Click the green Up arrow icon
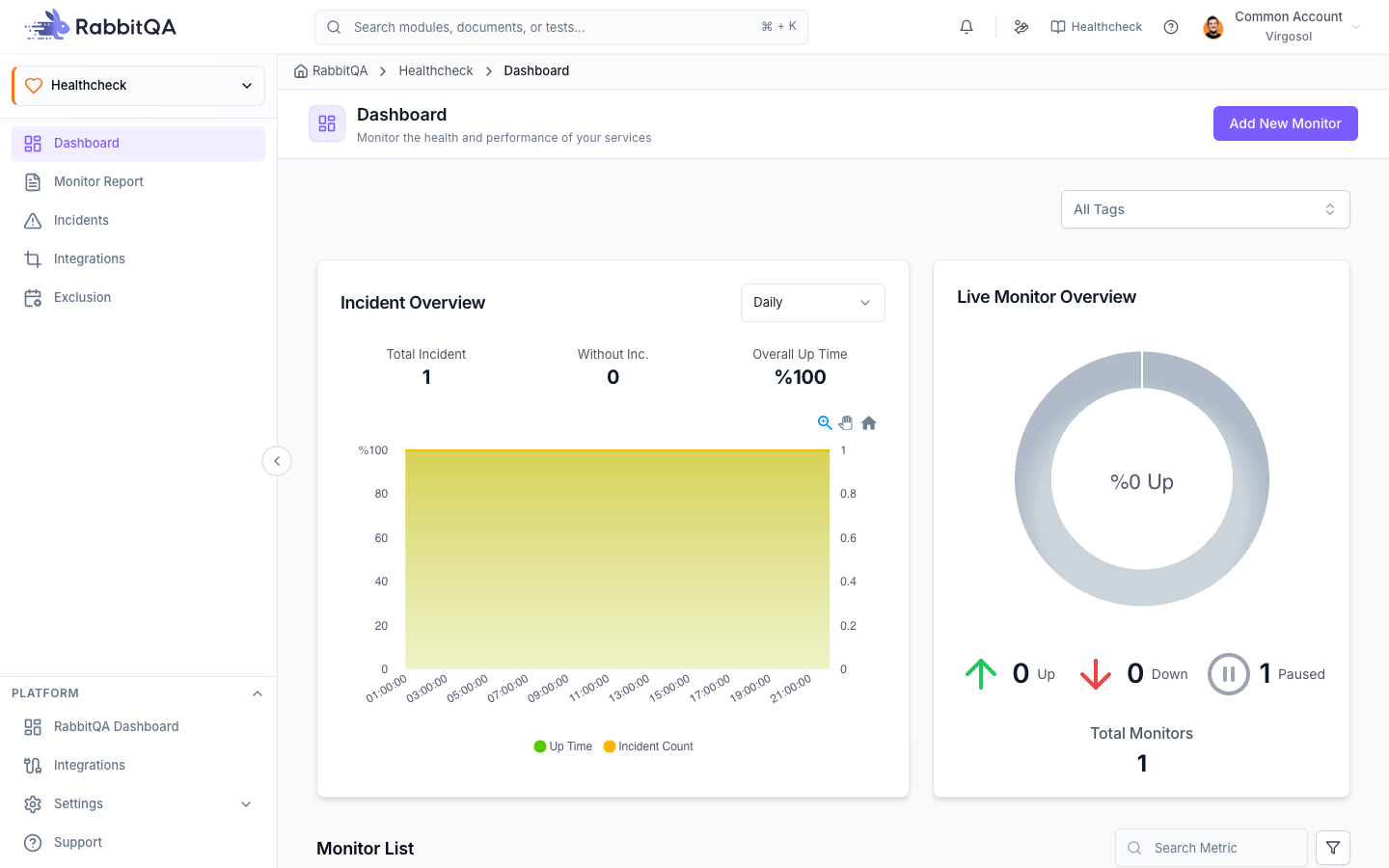Screen dimensions: 1389x868 (981, 673)
